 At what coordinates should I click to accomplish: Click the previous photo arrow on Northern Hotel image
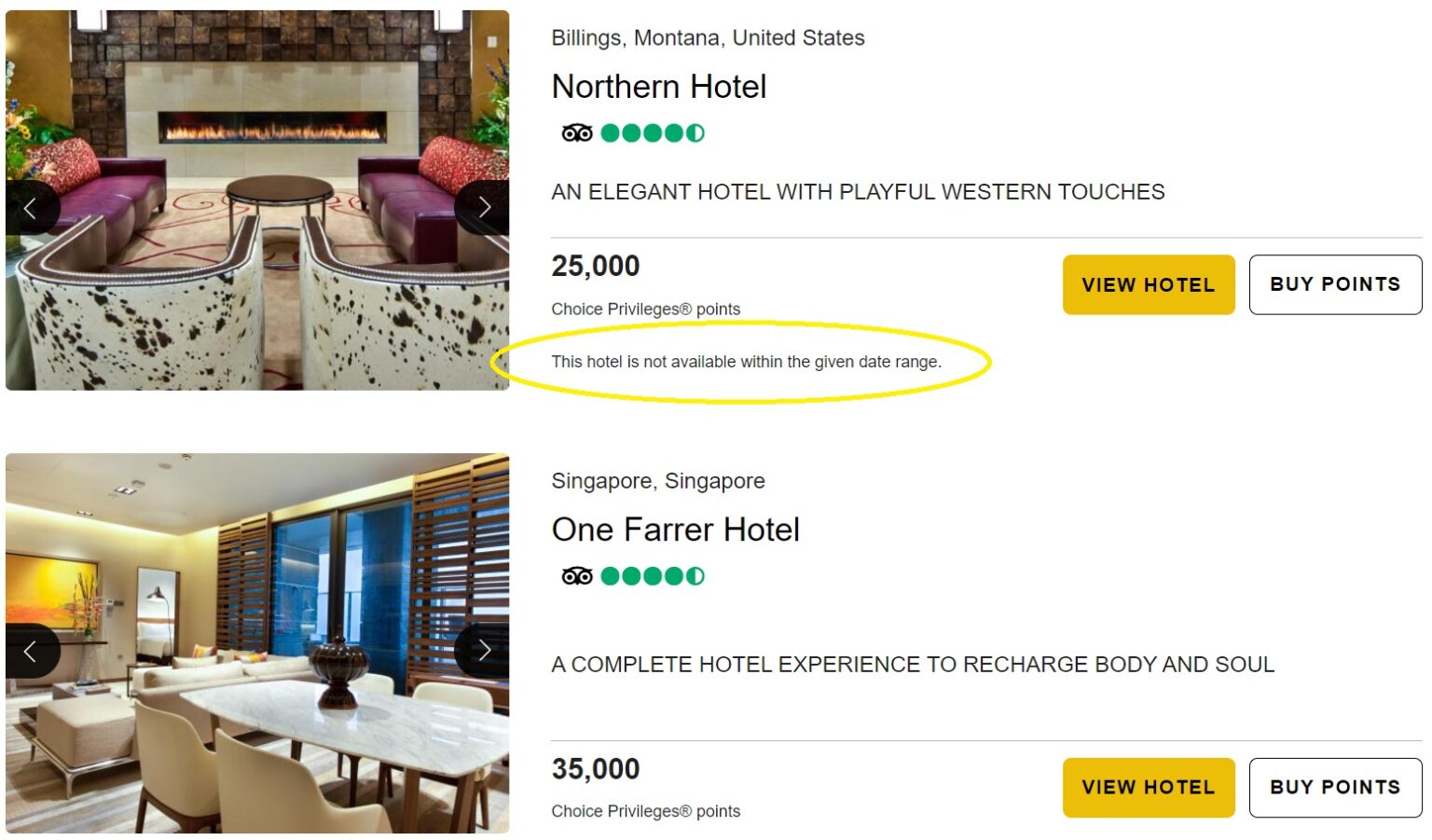[31, 206]
